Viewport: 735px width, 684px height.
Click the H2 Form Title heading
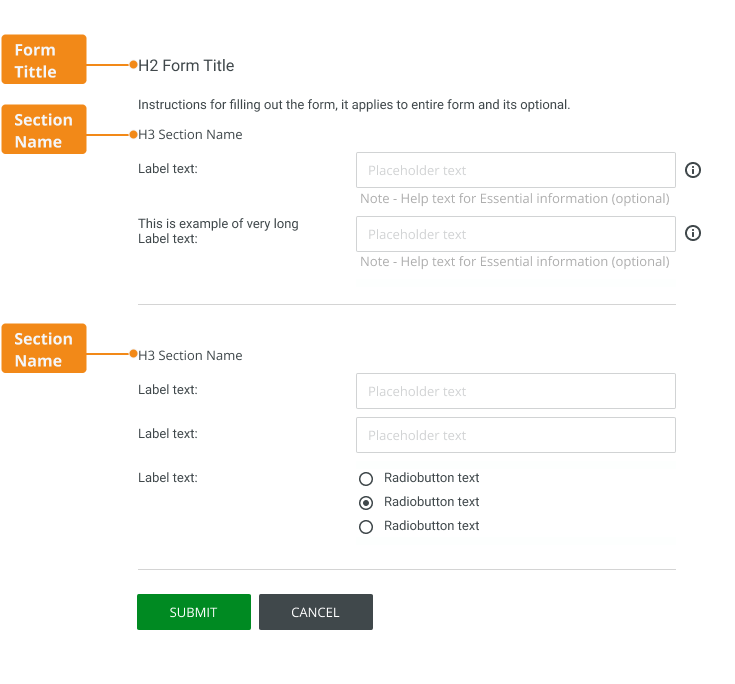tap(186, 66)
